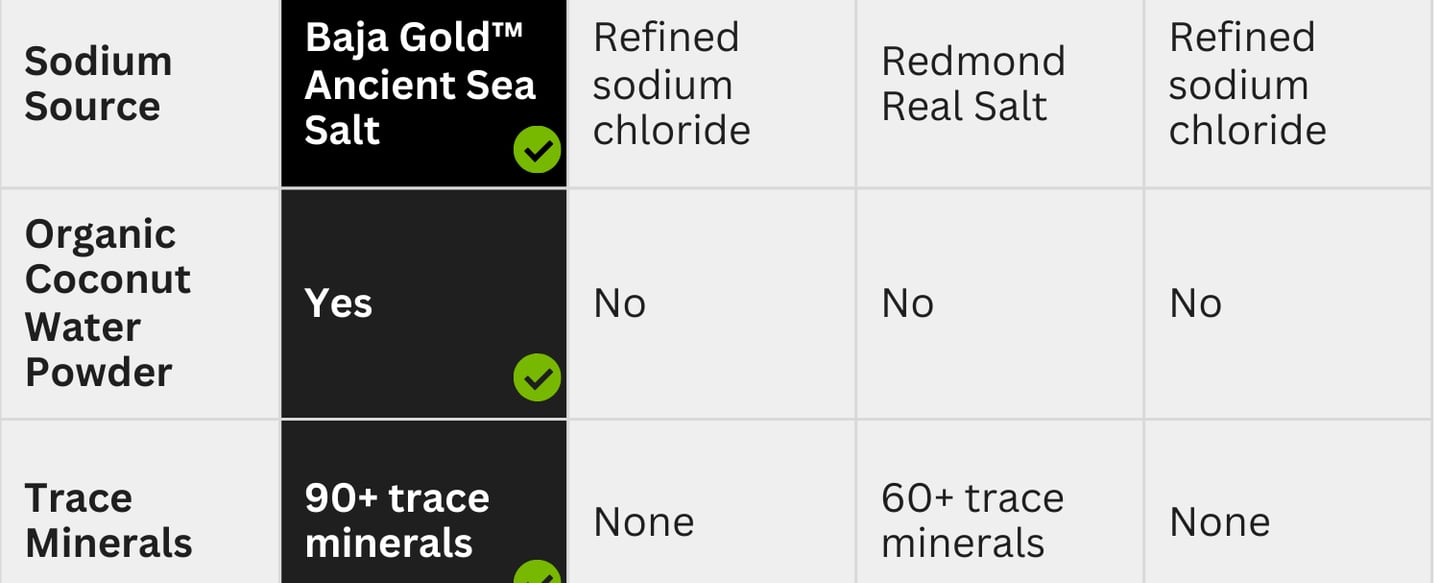
Task: Click the 90+ trace minerals cell
Action: (397, 520)
